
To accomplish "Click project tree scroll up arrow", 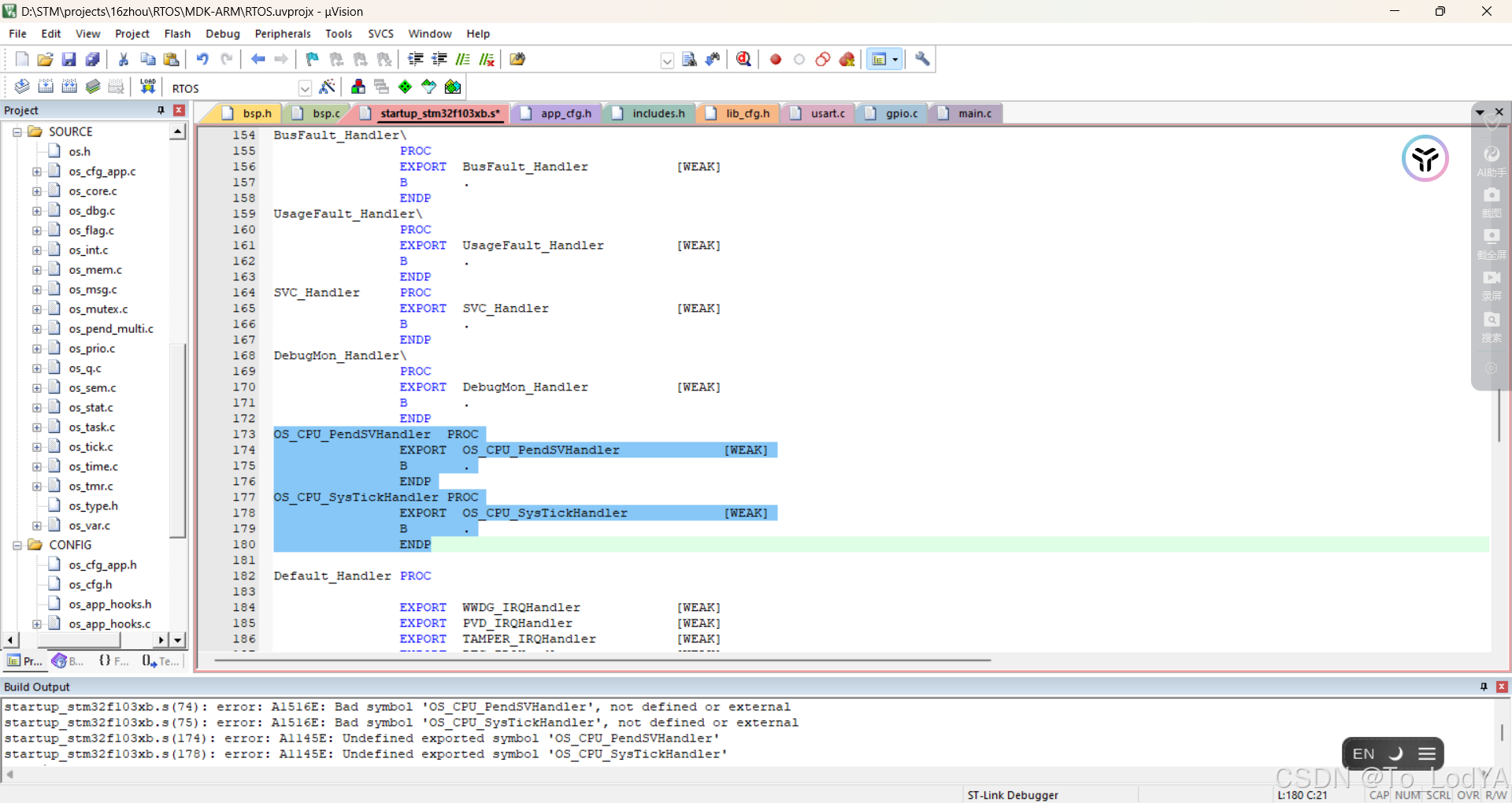I will pos(178,132).
